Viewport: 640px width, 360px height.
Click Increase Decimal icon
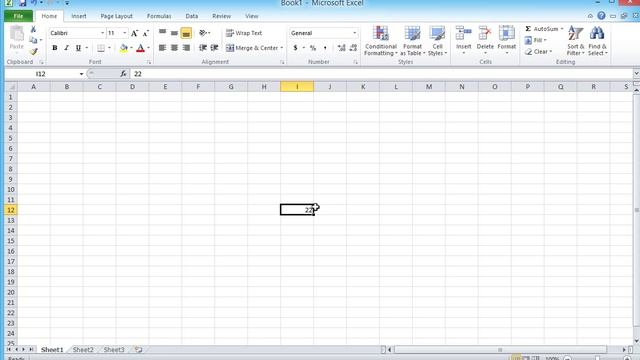(342, 48)
